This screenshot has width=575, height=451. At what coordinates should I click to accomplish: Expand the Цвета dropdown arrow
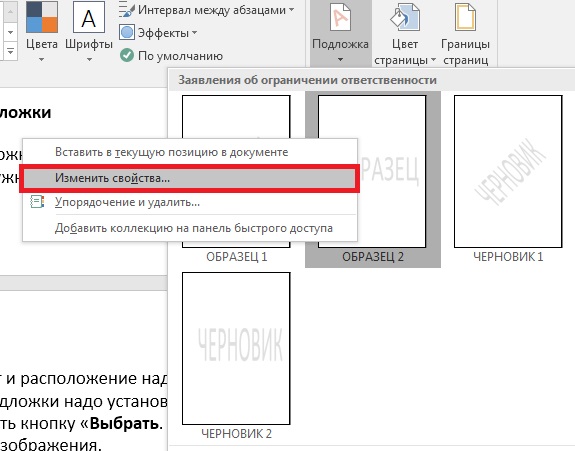coord(41,59)
